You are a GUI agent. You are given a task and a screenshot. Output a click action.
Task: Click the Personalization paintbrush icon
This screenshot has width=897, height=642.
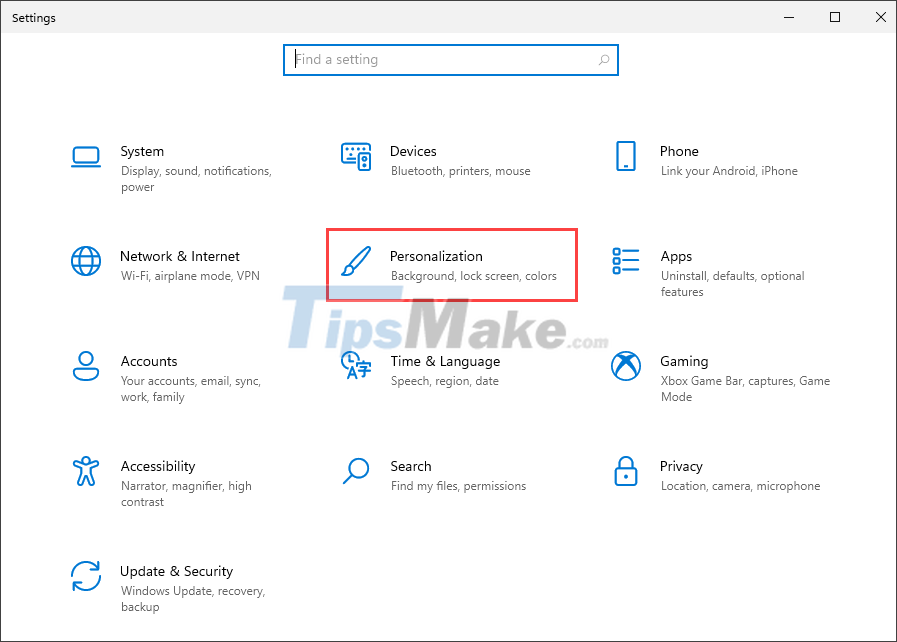(x=356, y=261)
